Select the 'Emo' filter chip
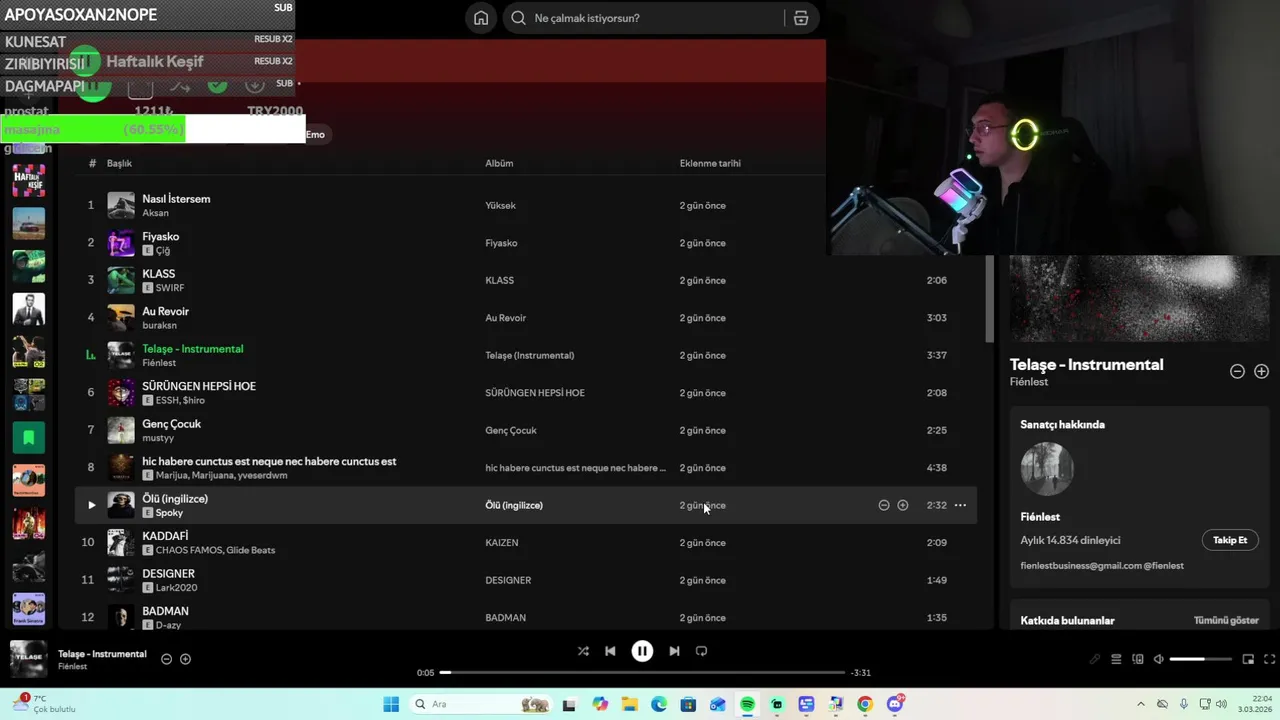This screenshot has width=1280, height=720. tap(315, 135)
